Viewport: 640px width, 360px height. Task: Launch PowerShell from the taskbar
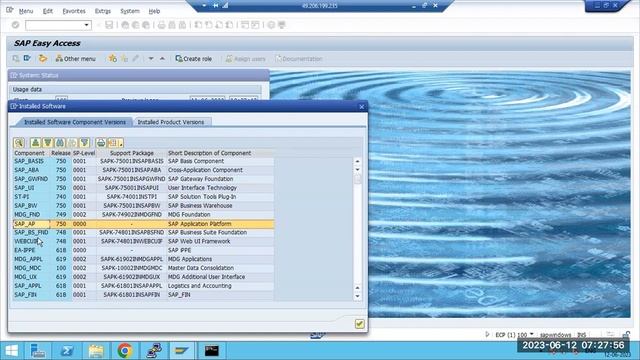[x=67, y=351]
